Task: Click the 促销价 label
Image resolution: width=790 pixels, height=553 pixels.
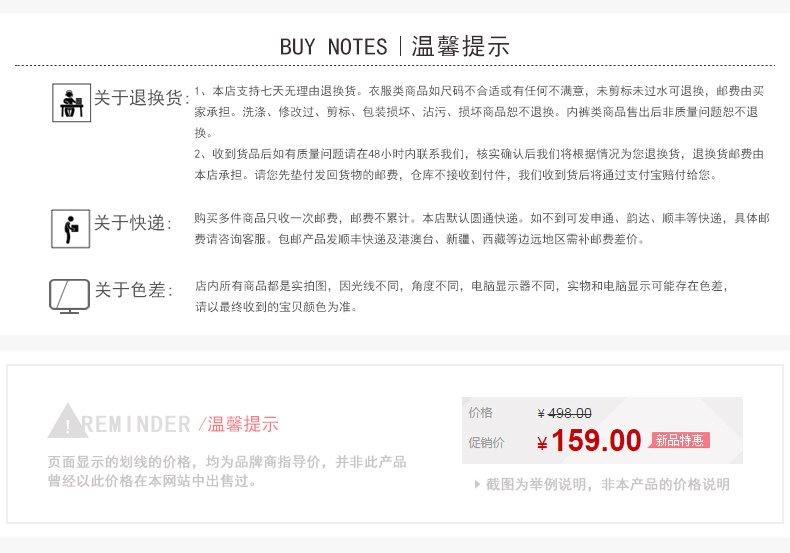Action: (x=486, y=442)
